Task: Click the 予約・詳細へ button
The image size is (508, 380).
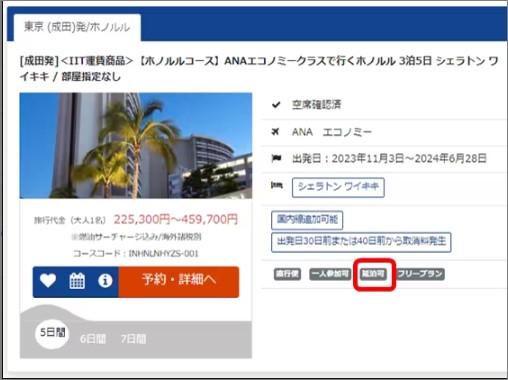Action: coord(179,282)
